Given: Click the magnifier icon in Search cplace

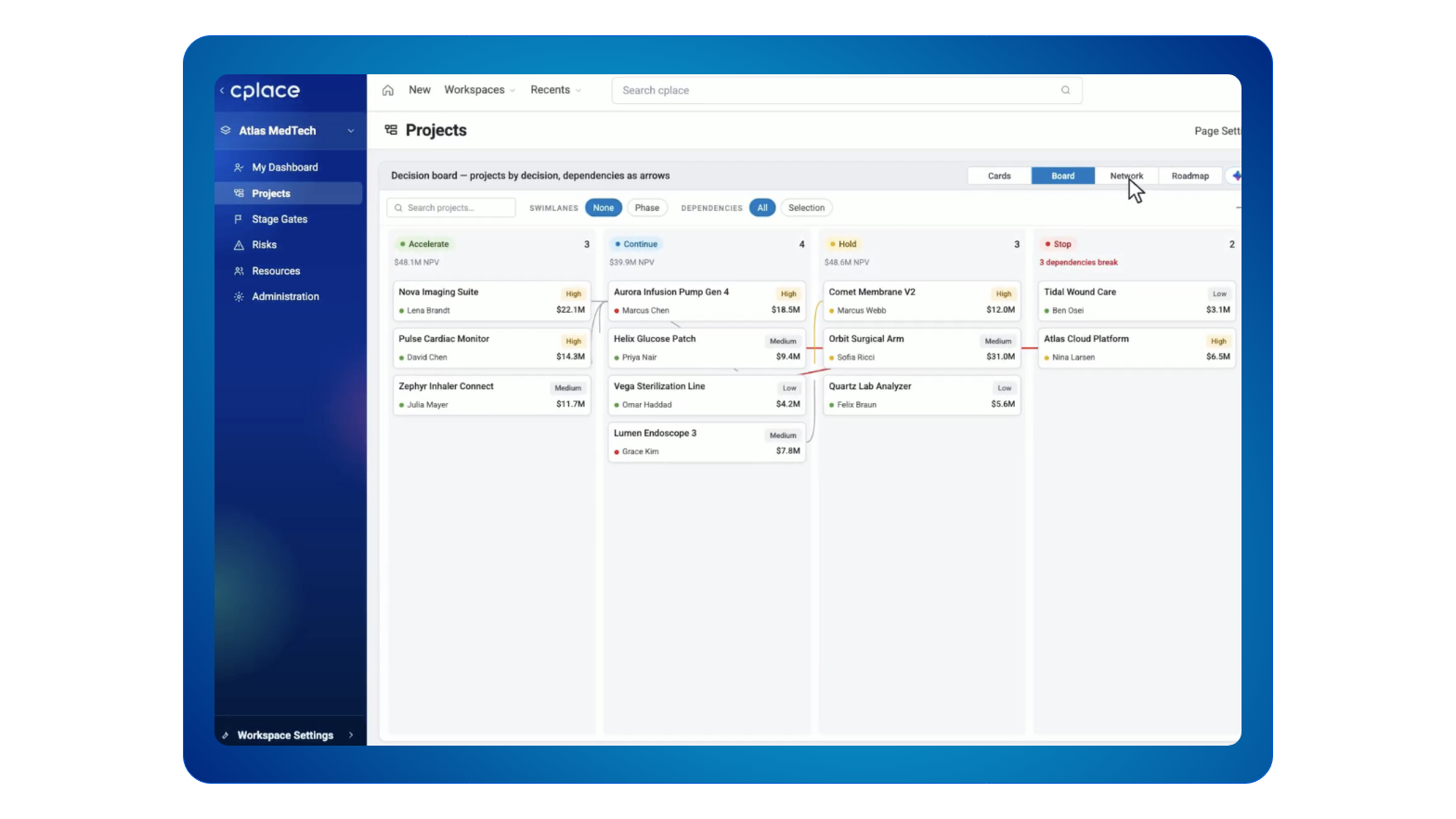Looking at the screenshot, I should tap(1065, 90).
